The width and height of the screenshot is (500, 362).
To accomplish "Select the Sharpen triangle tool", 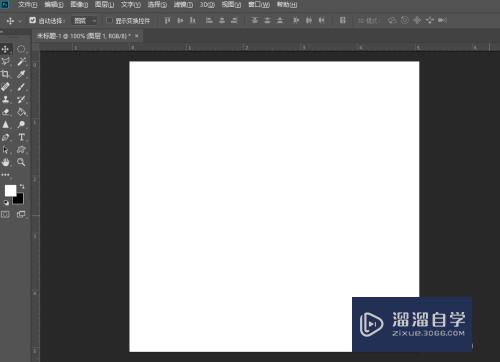I will coord(5,125).
